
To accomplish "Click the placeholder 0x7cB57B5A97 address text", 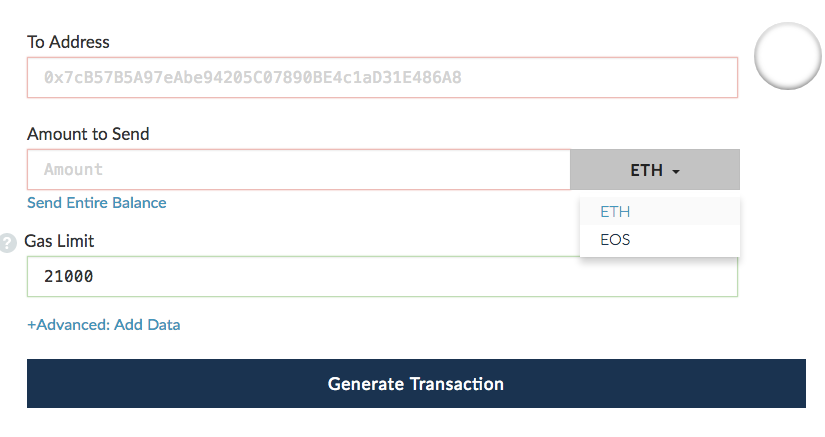I will tap(253, 78).
